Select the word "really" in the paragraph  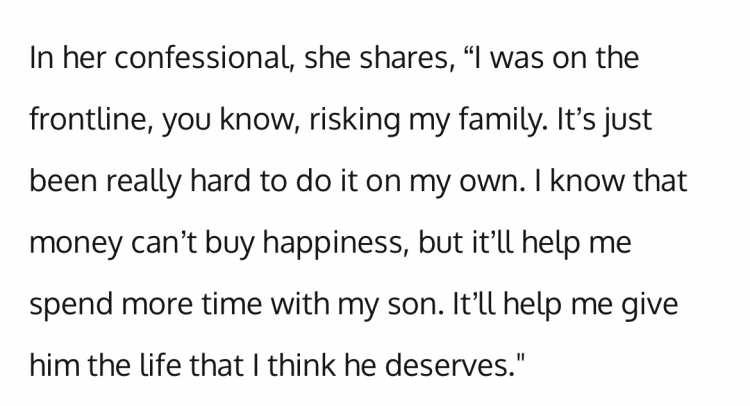[x=143, y=182]
